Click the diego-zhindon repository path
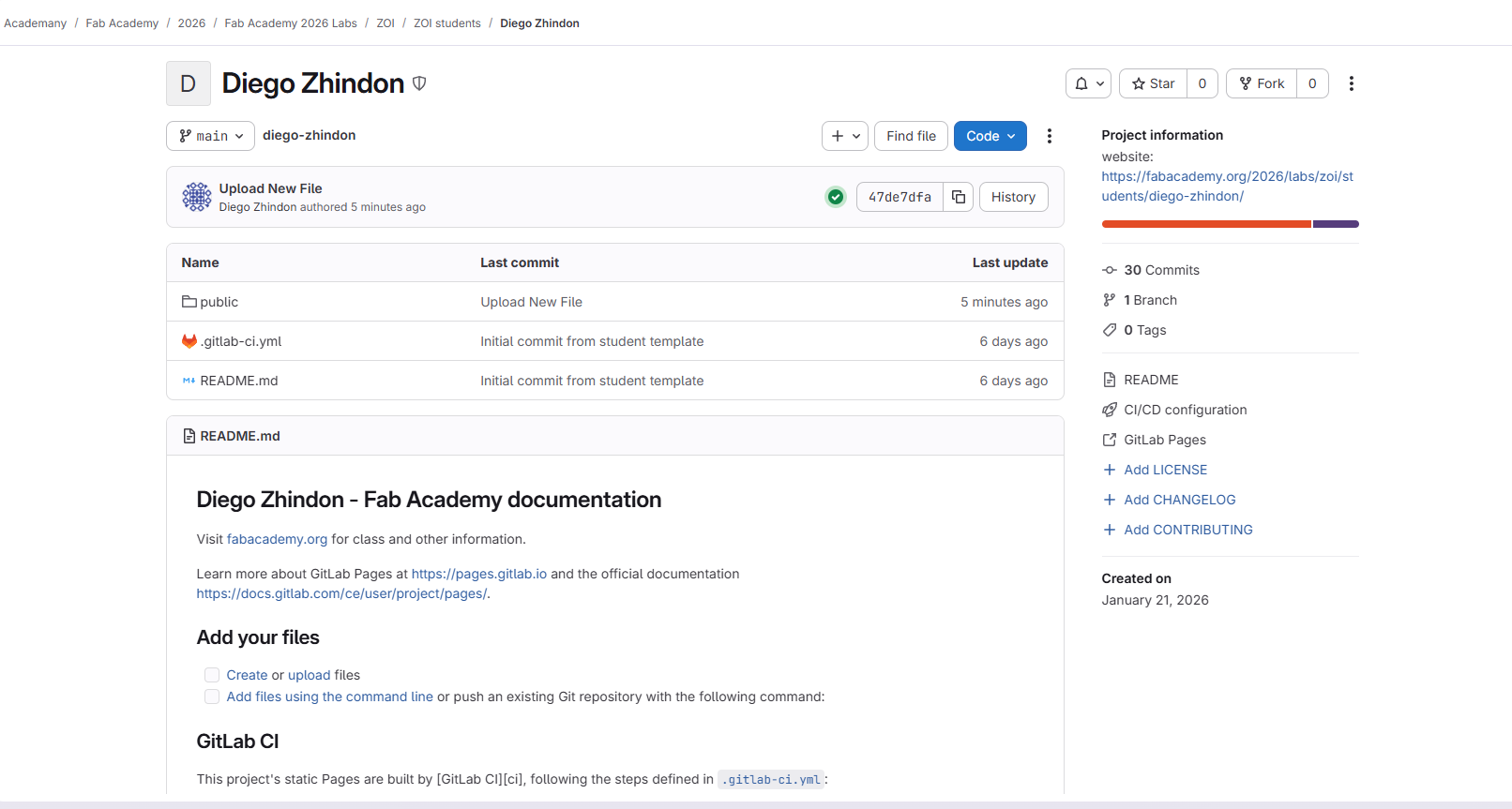The width and height of the screenshot is (1512, 809). [x=310, y=135]
